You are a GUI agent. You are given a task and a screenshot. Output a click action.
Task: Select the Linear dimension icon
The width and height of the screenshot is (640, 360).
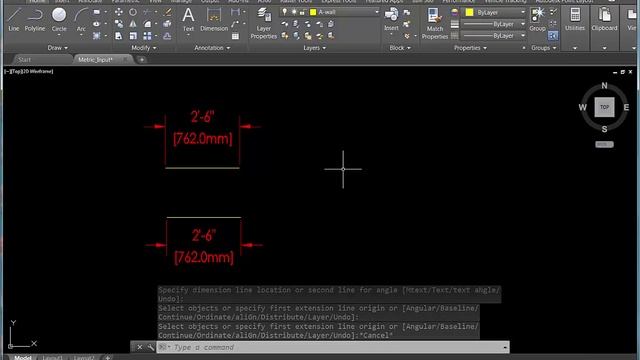[x=236, y=12]
